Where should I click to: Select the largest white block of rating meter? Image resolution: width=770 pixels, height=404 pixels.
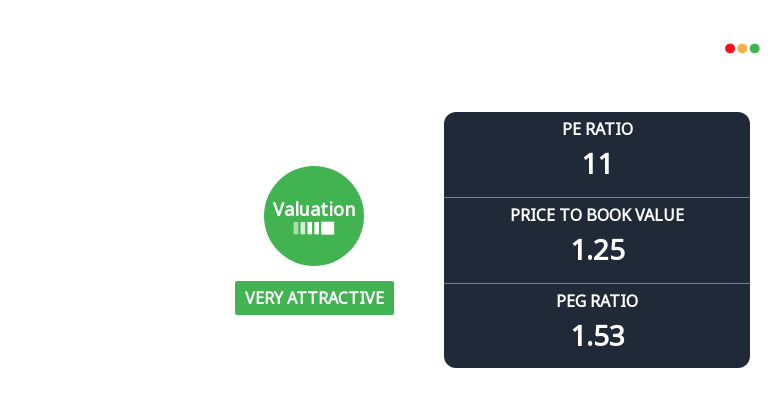[328, 228]
